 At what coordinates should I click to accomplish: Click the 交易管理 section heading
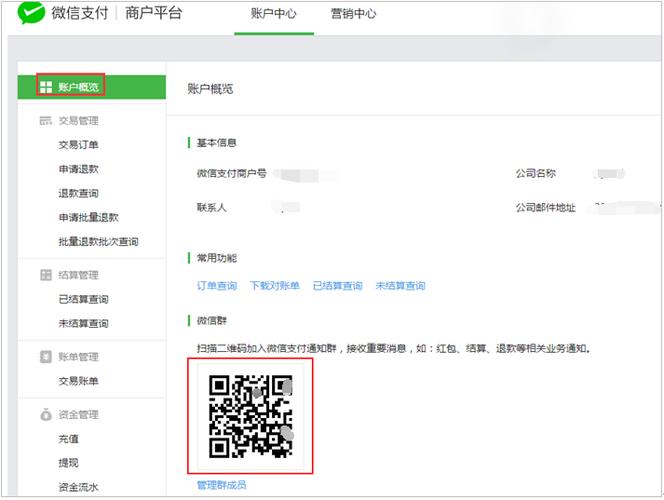[x=78, y=121]
